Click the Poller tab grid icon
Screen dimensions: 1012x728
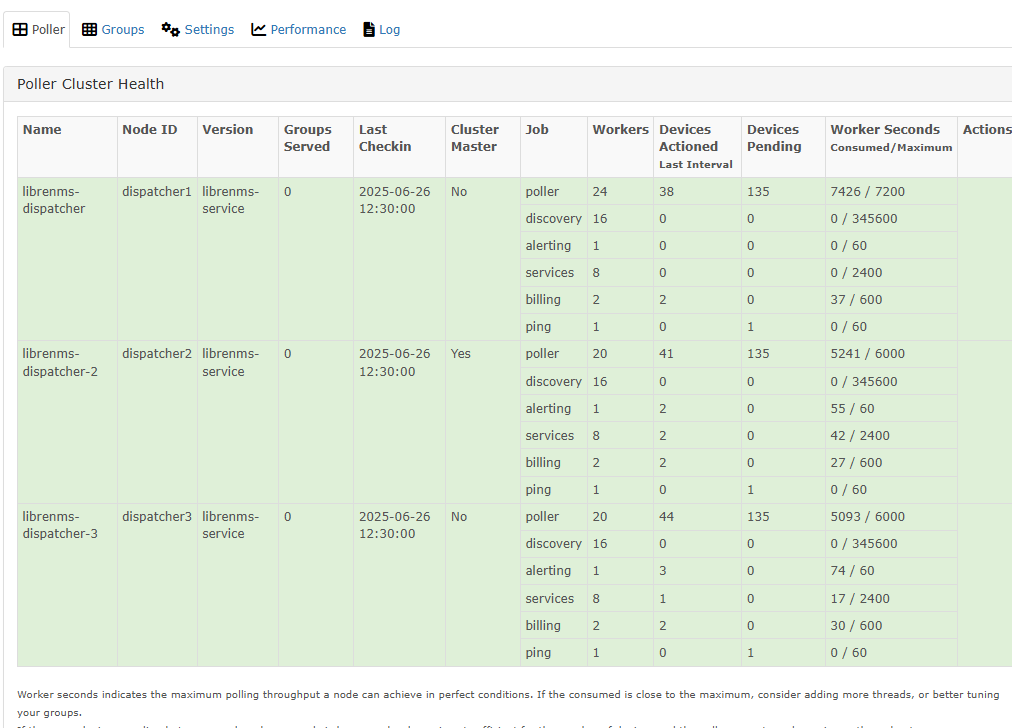coord(20,30)
